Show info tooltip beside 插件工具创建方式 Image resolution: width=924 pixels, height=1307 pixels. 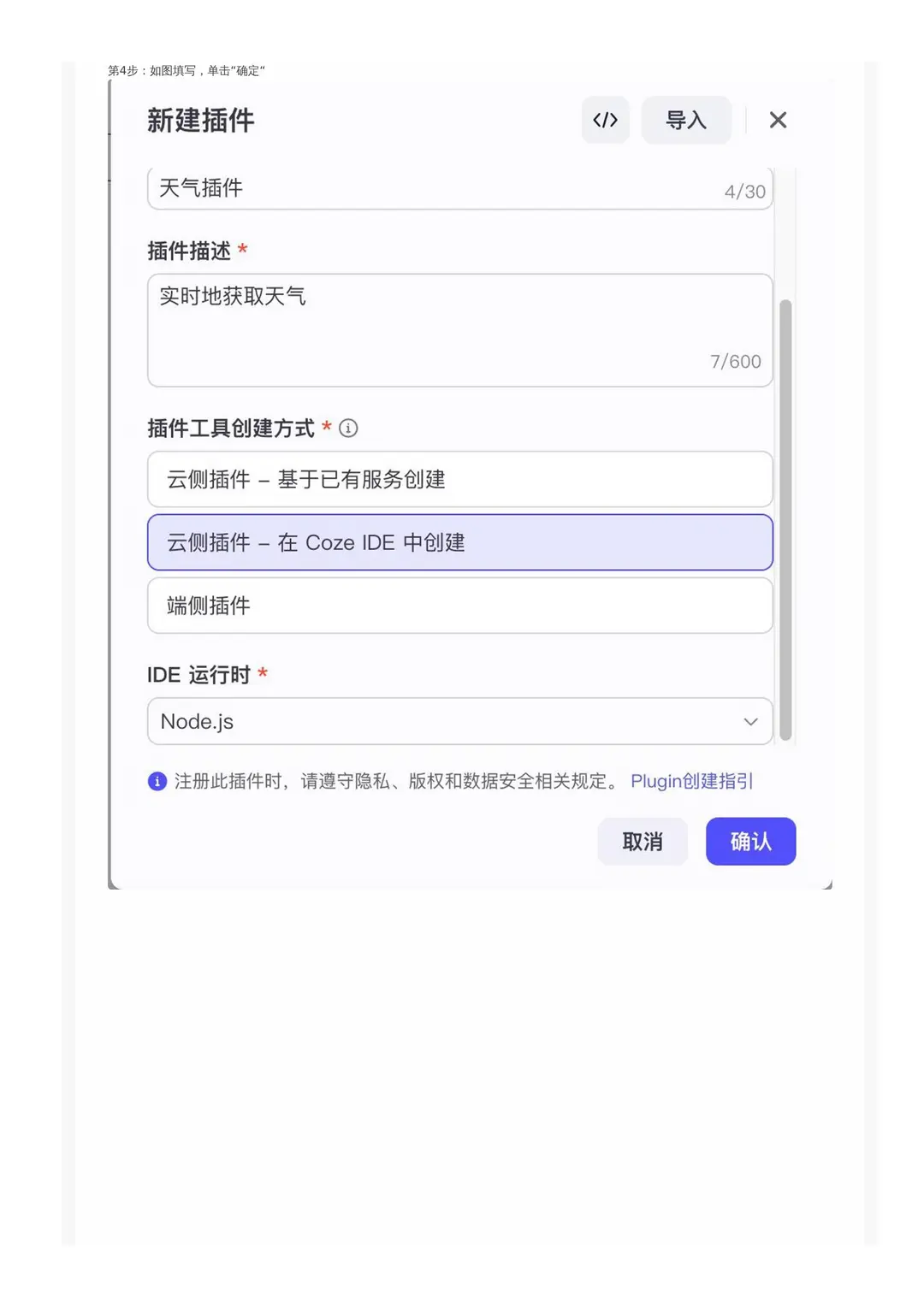[348, 428]
